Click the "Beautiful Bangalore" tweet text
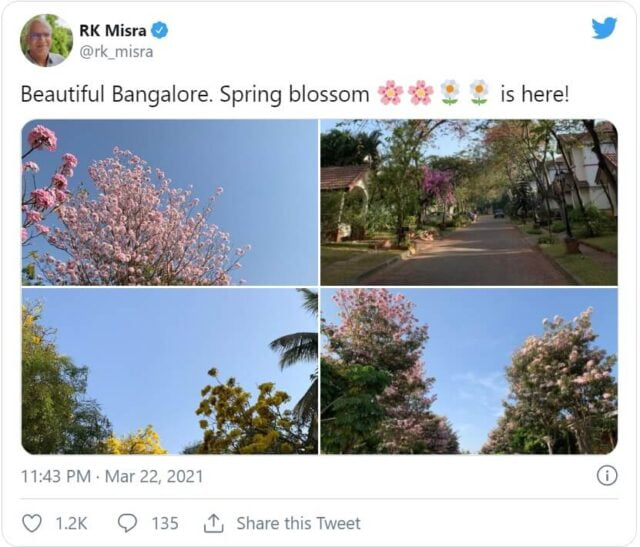640x547 pixels. click(195, 95)
